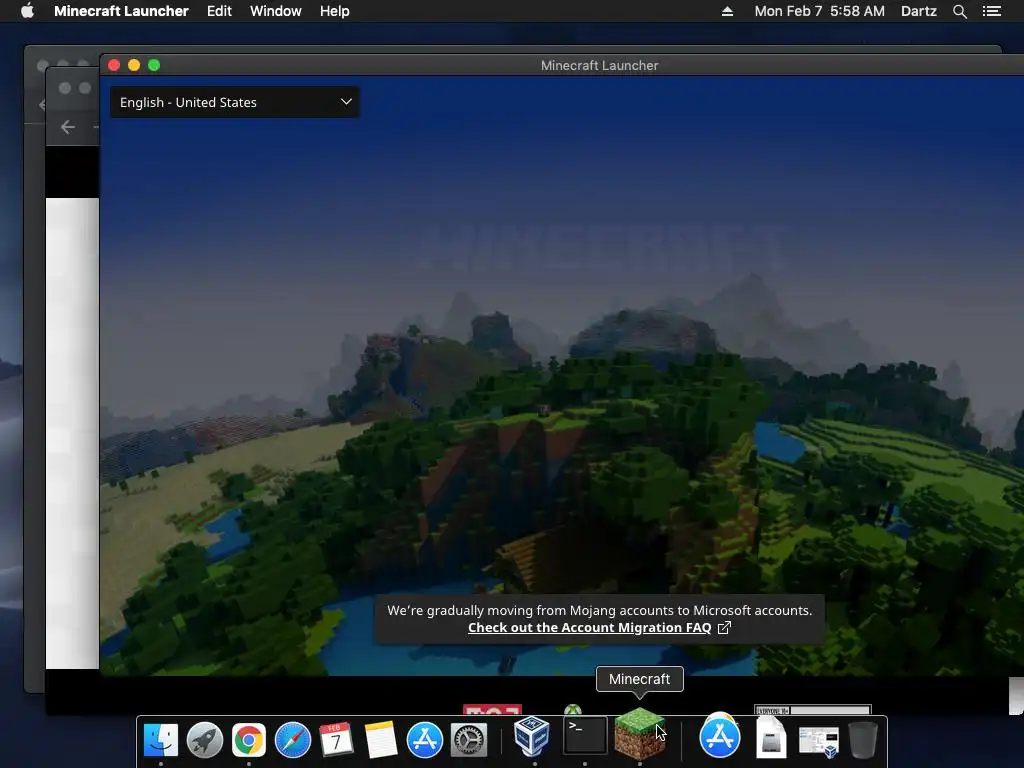This screenshot has height=768, width=1024.
Task: Open the Minecraft Launcher application menu
Action: pos(121,11)
